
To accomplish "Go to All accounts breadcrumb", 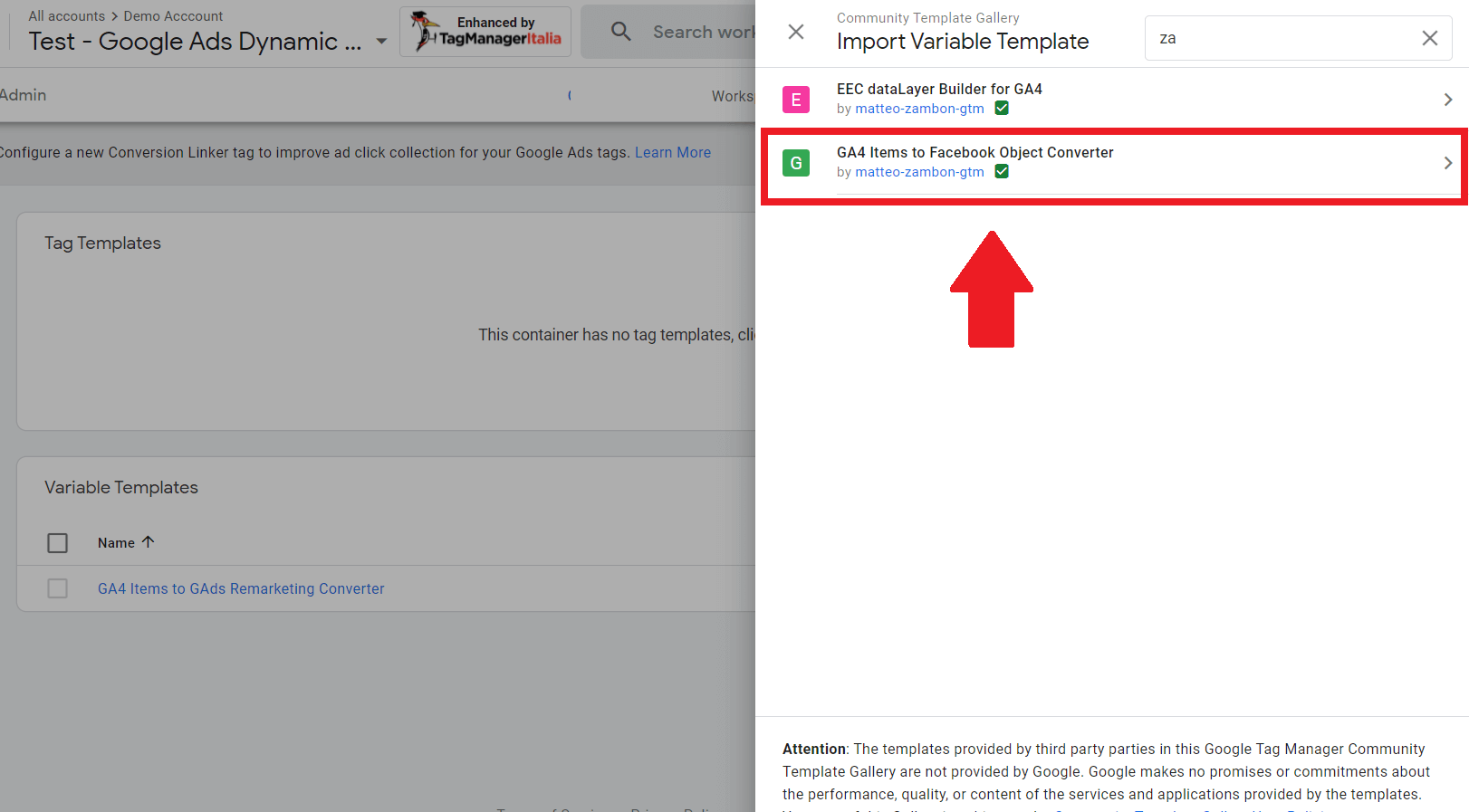I will click(66, 16).
